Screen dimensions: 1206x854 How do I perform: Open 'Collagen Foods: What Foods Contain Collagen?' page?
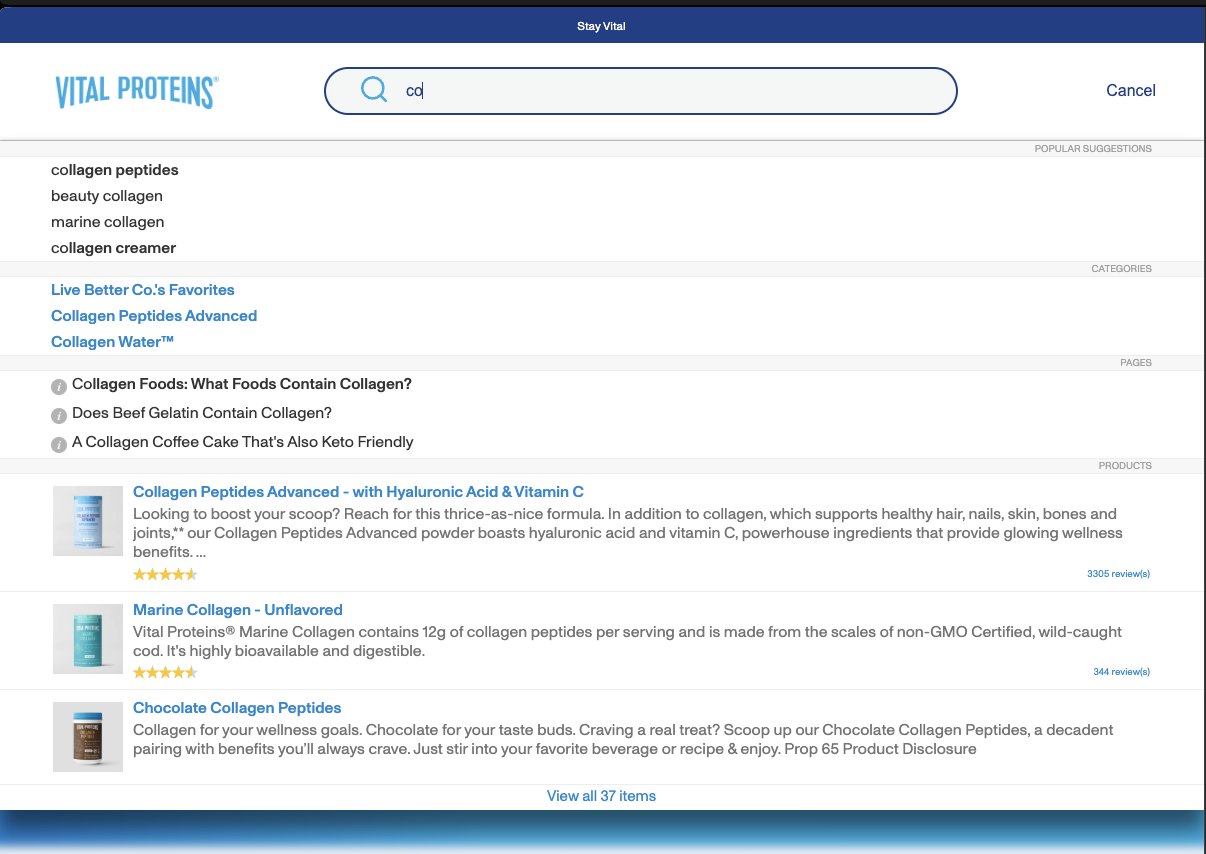coord(242,384)
